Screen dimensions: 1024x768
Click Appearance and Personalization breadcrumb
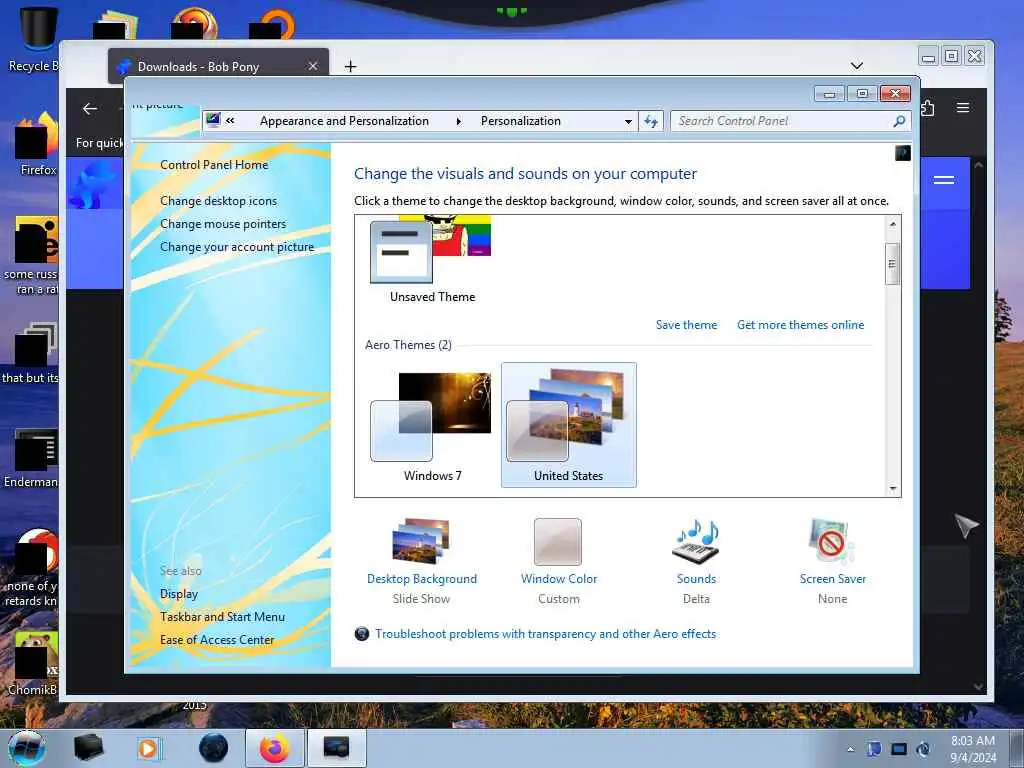coord(344,121)
